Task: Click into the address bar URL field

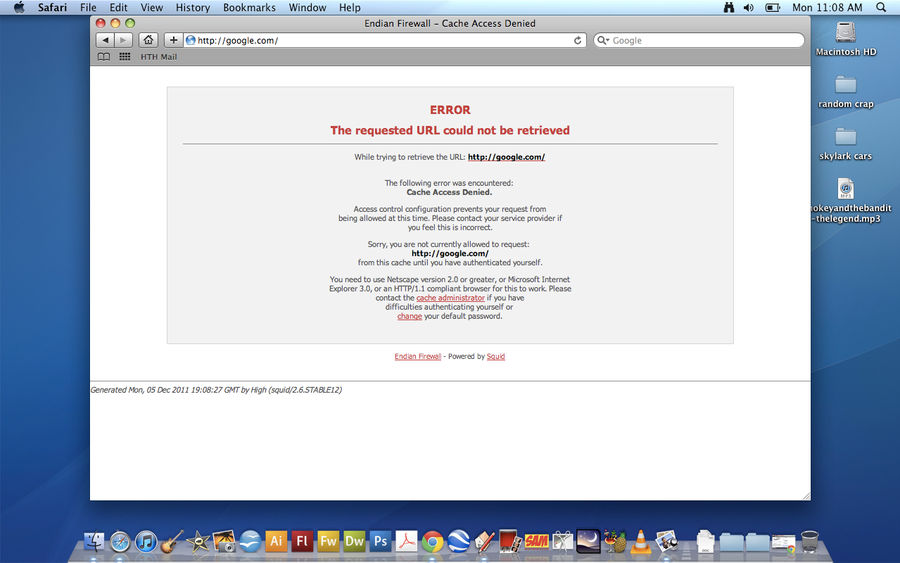Action: tap(384, 40)
